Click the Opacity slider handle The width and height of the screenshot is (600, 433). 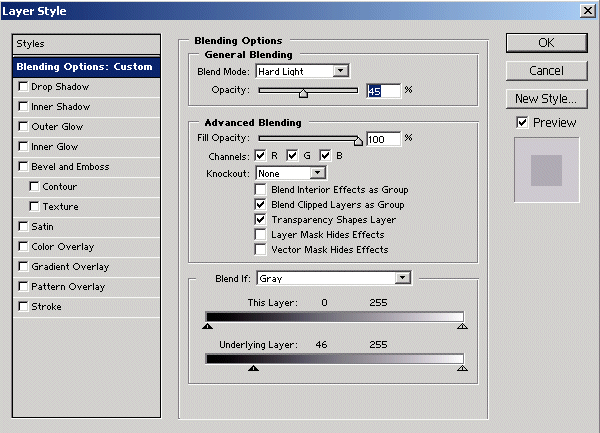[x=303, y=93]
